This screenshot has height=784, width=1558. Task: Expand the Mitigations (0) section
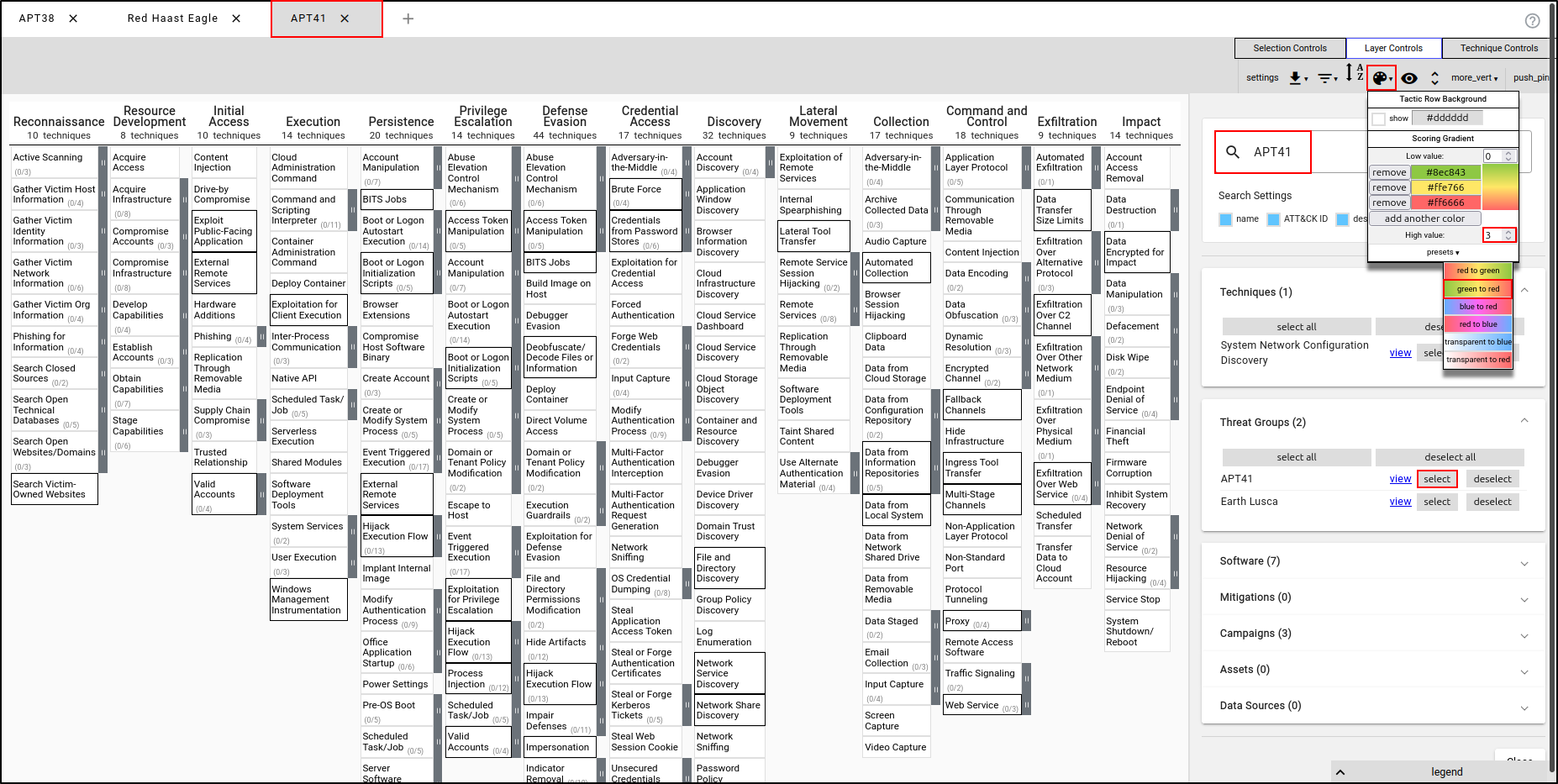coord(1524,600)
